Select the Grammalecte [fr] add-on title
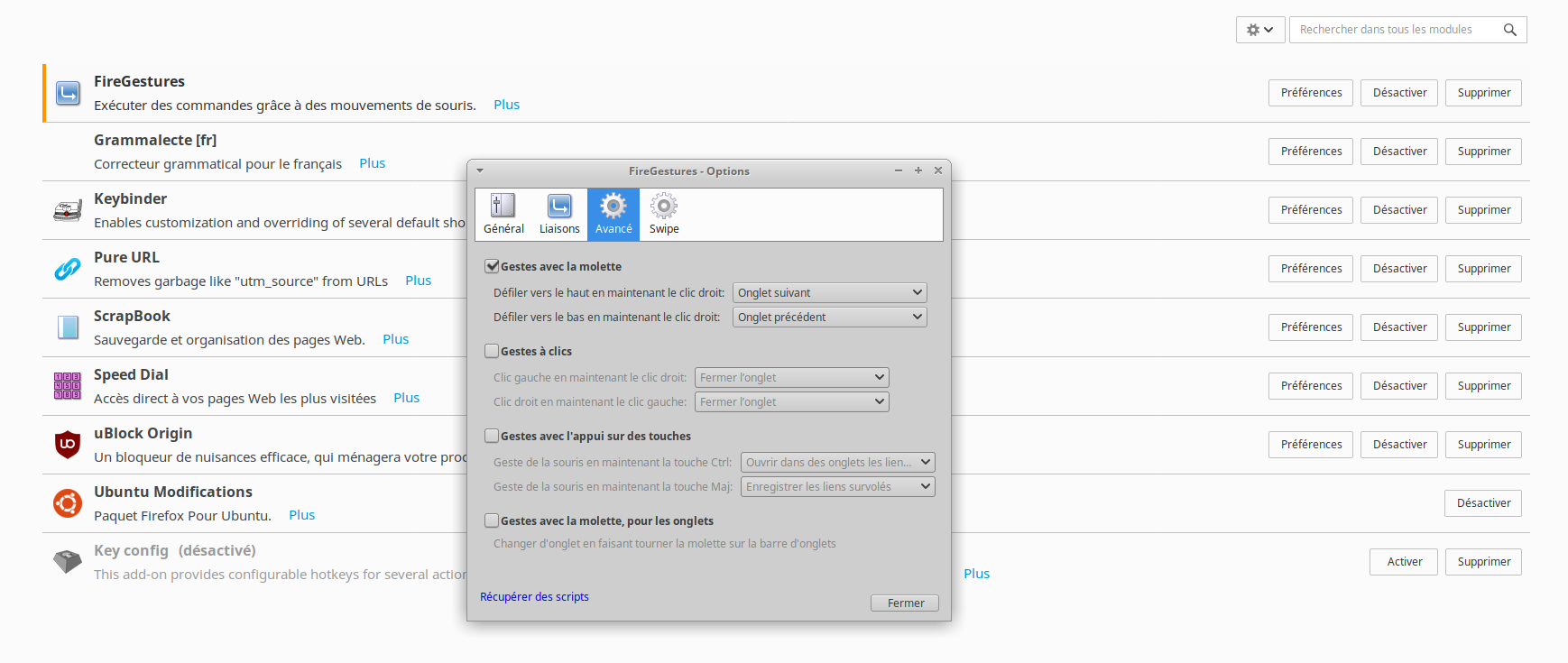 click(x=155, y=140)
